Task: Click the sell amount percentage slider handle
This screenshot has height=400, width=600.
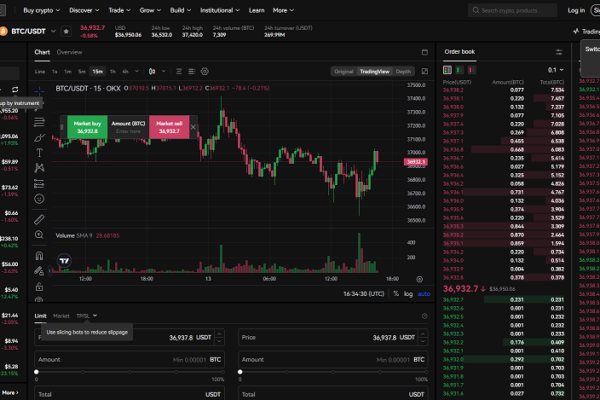Action: 240,372
